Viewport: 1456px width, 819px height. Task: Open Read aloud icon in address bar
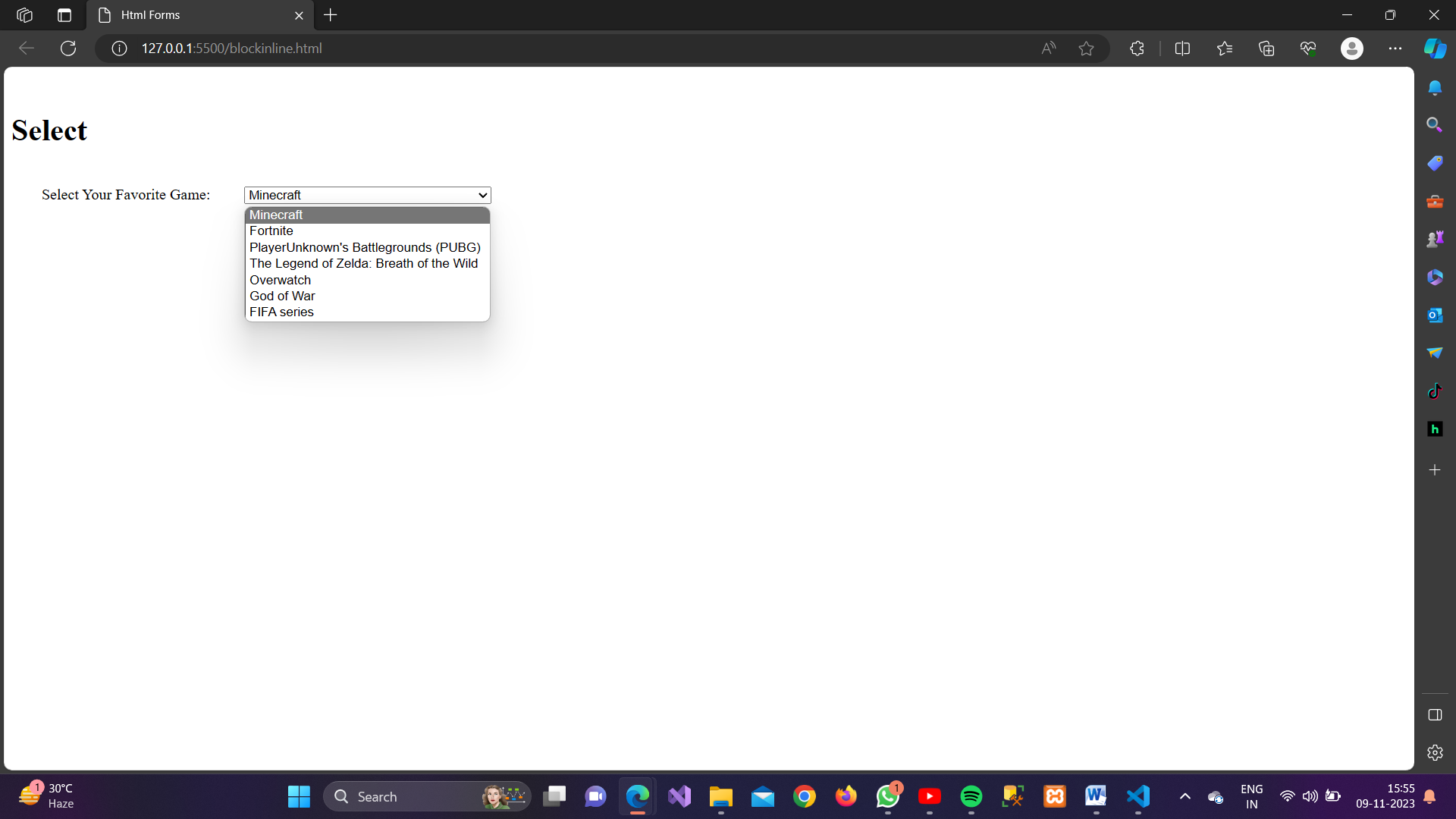coord(1049,49)
